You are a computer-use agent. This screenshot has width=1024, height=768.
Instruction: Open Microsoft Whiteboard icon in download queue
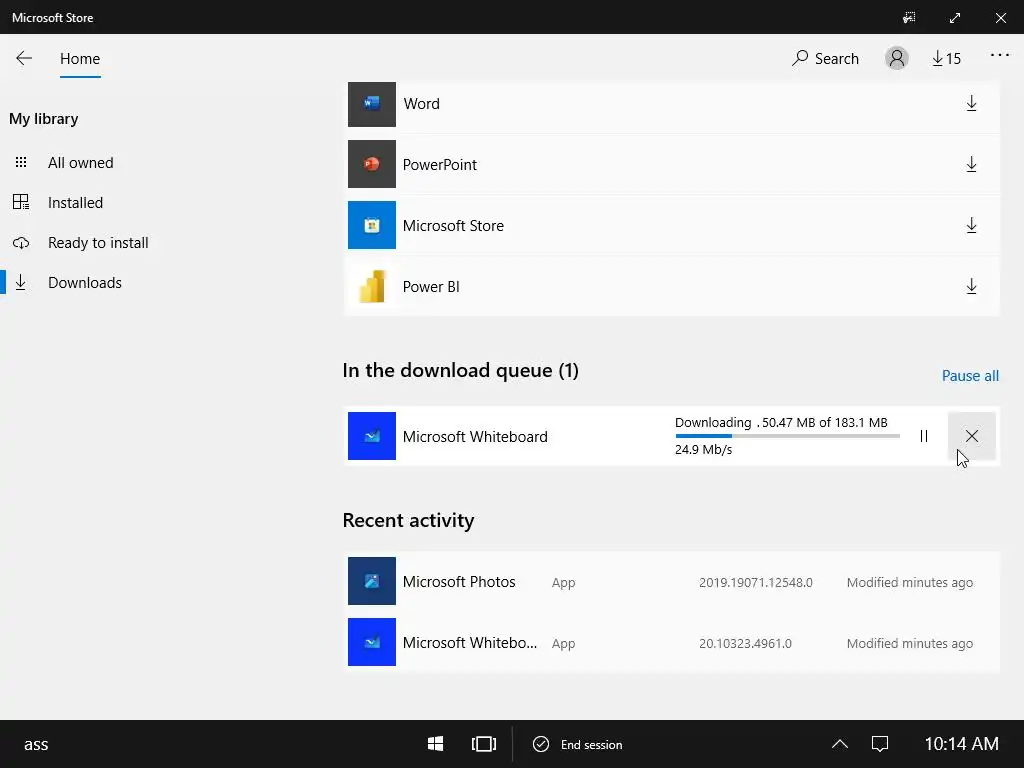372,436
